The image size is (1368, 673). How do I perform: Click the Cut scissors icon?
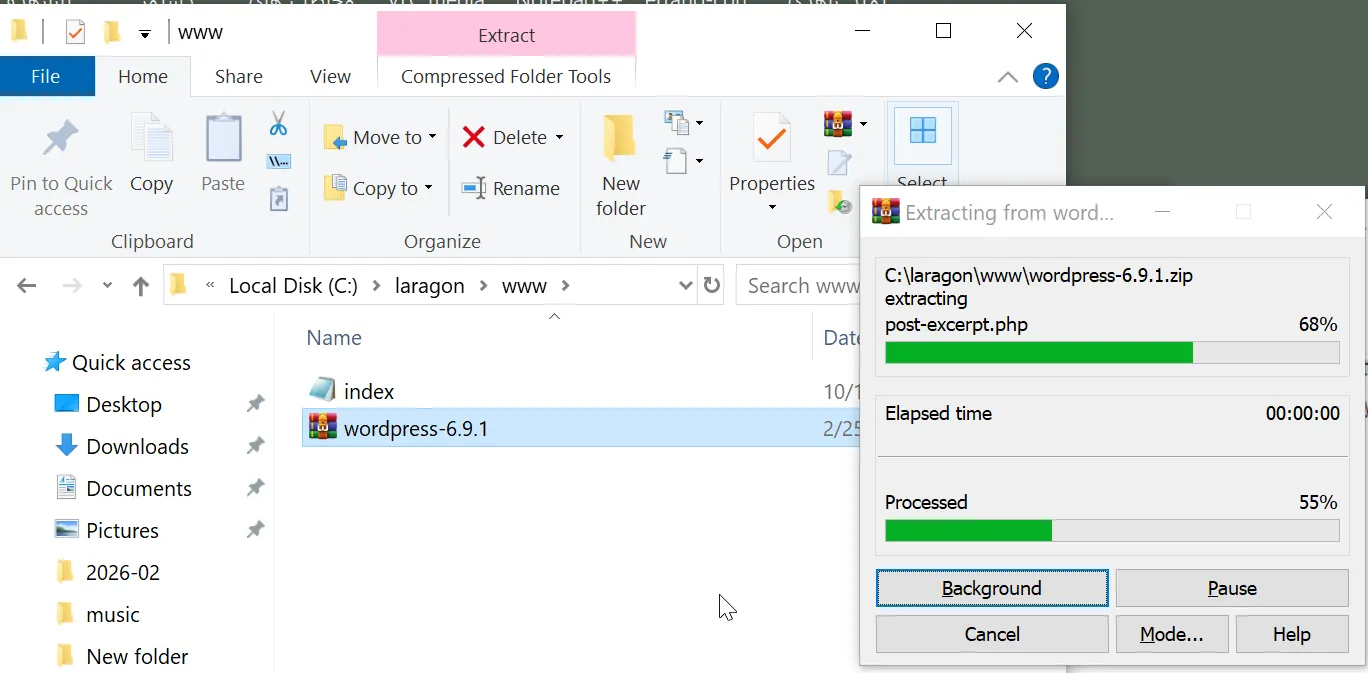pos(279,124)
